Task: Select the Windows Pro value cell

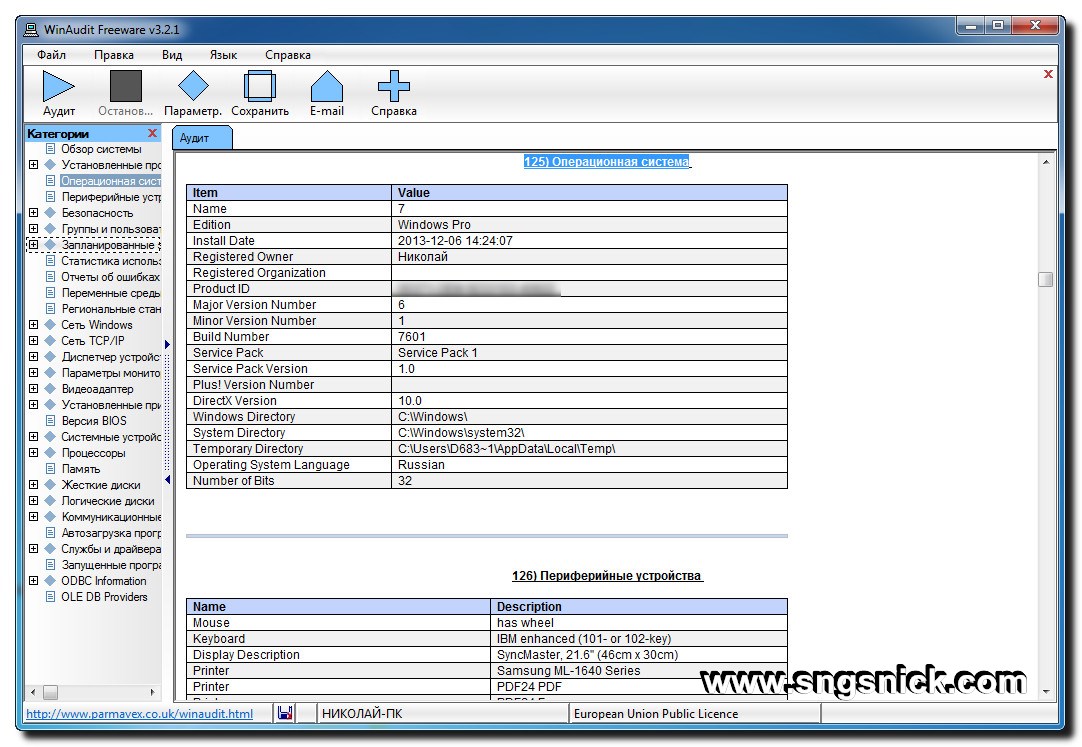Action: (589, 225)
